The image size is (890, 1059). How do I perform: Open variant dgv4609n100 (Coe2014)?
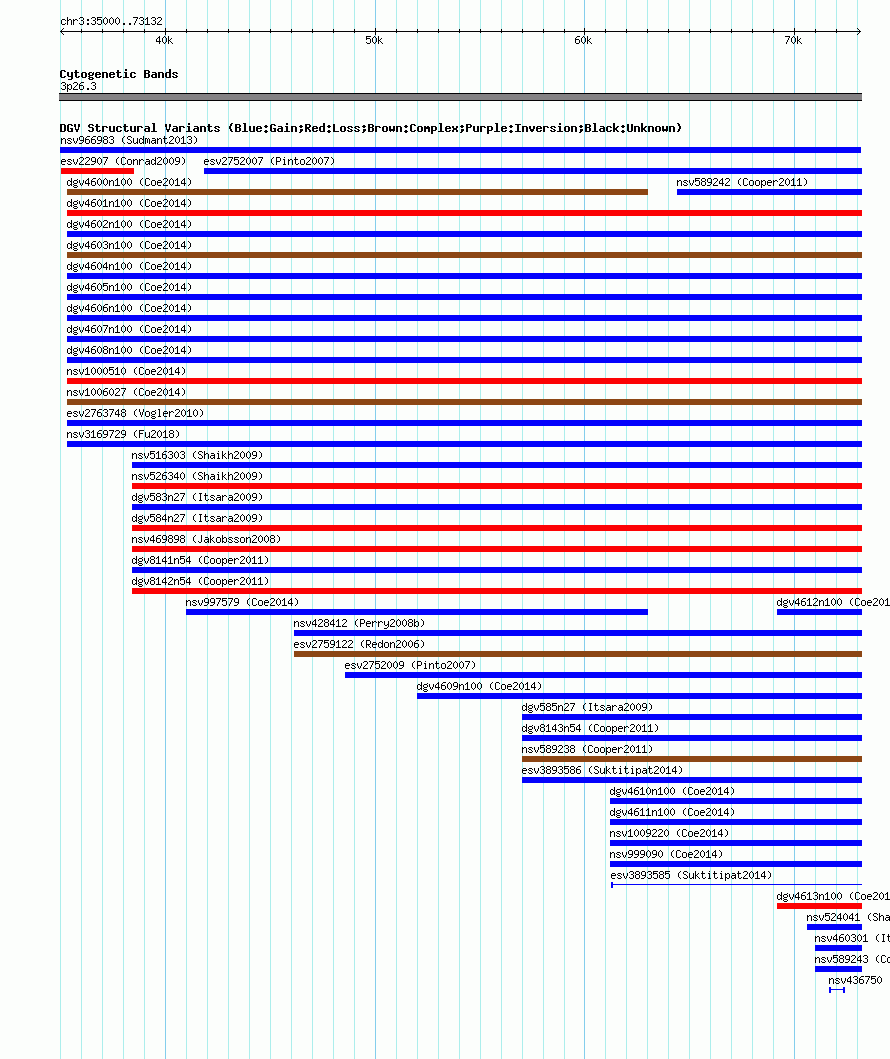[x=479, y=686]
